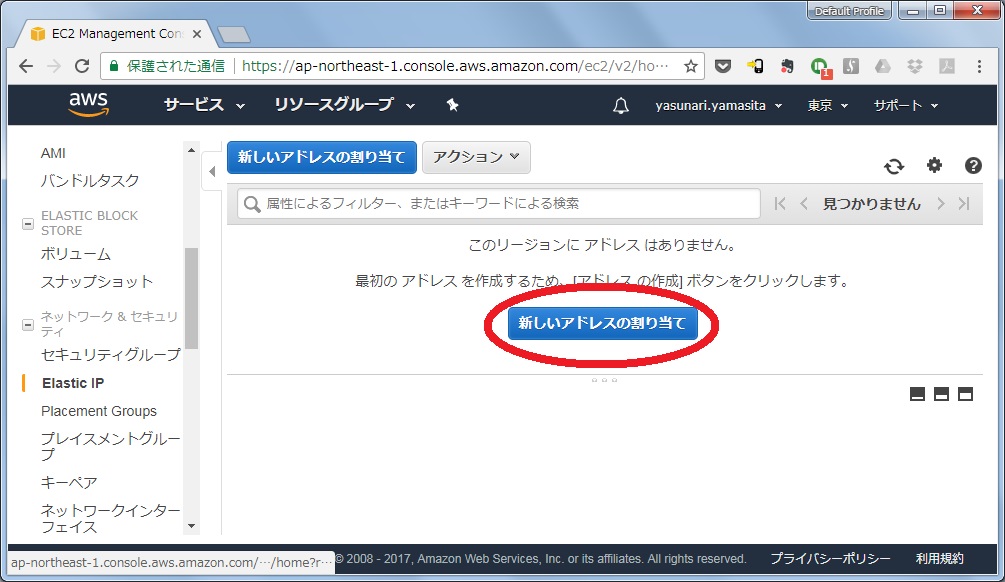Open the pin shortcuts icon in AWS navbar
1005x582 pixels.
click(453, 105)
